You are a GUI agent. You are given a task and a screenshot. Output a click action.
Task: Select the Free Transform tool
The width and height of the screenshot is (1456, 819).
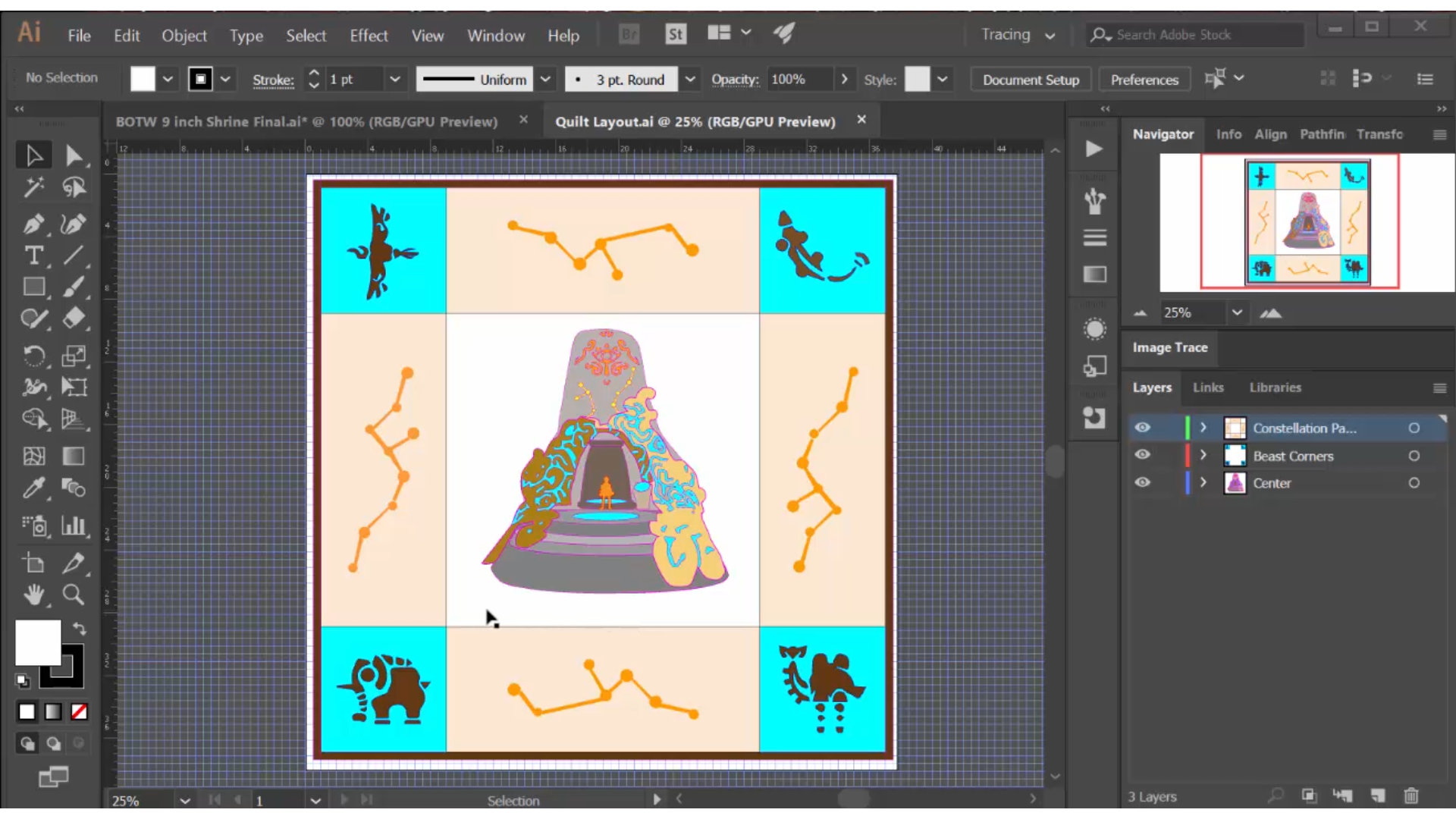(74, 387)
